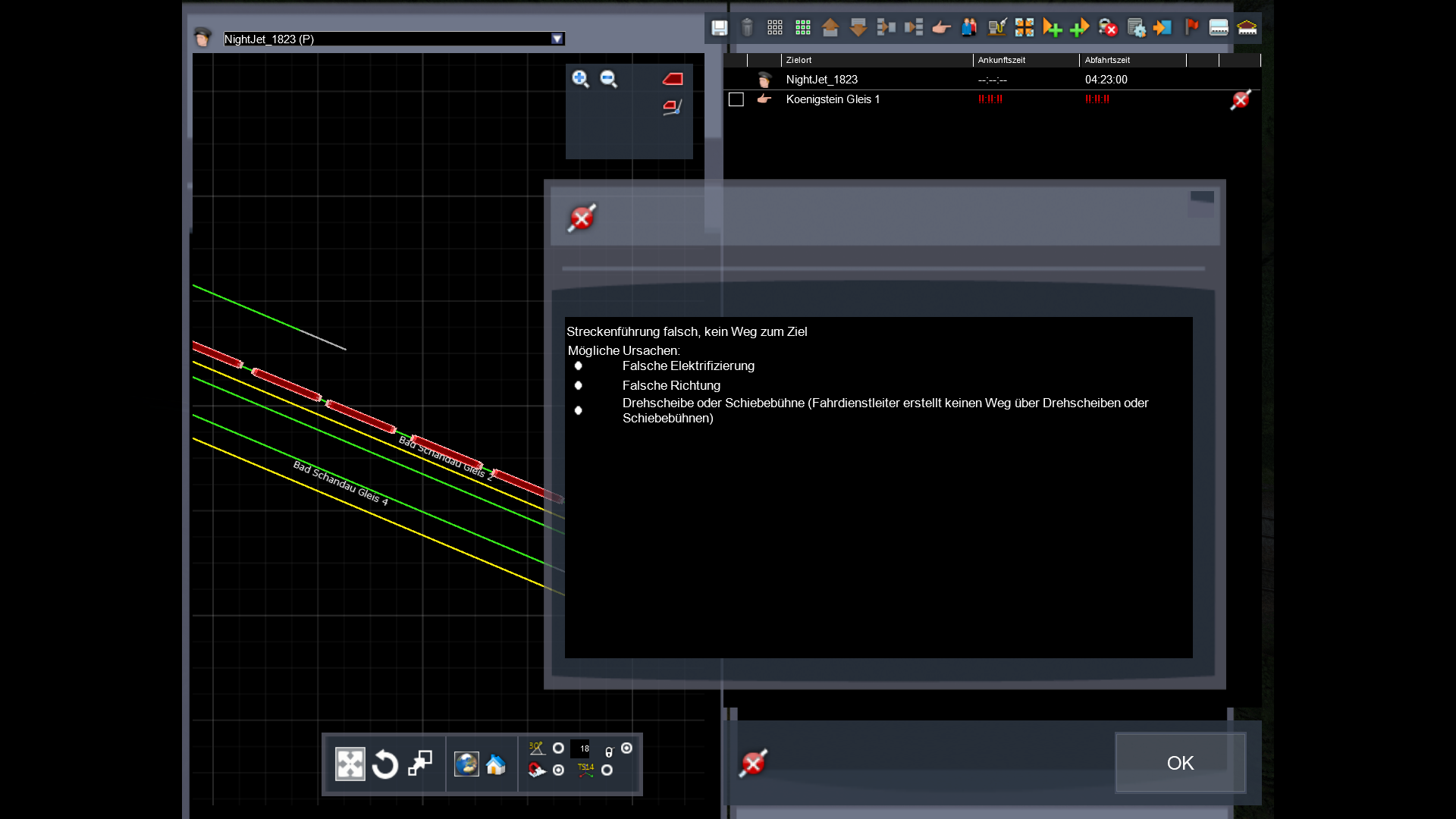Click the blue house home icon
1456x819 pixels.
click(x=496, y=764)
